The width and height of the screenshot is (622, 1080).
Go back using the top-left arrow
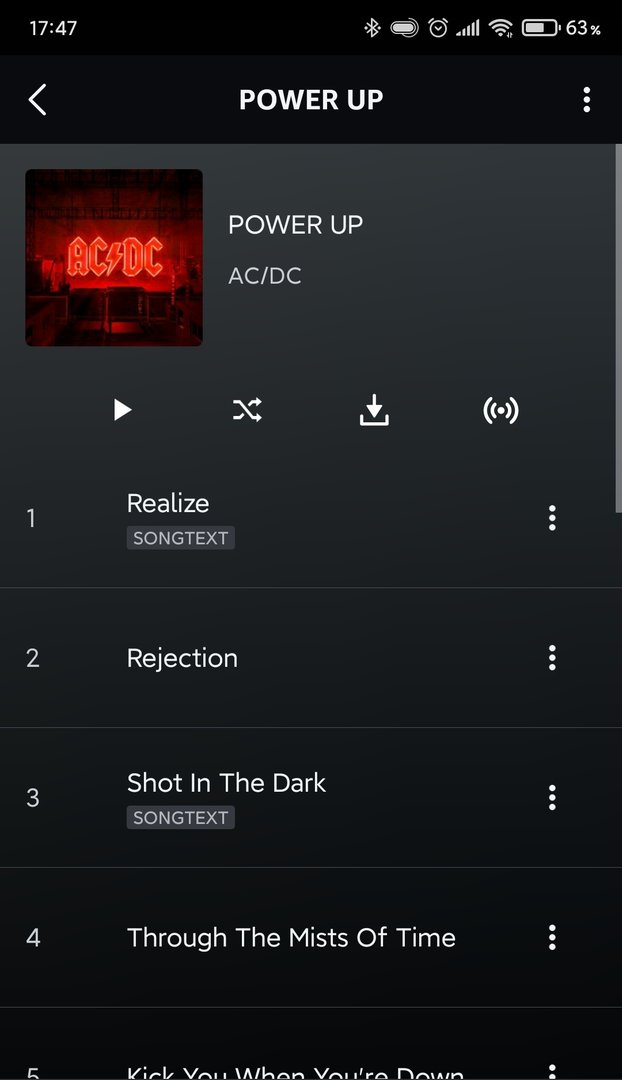pos(37,100)
